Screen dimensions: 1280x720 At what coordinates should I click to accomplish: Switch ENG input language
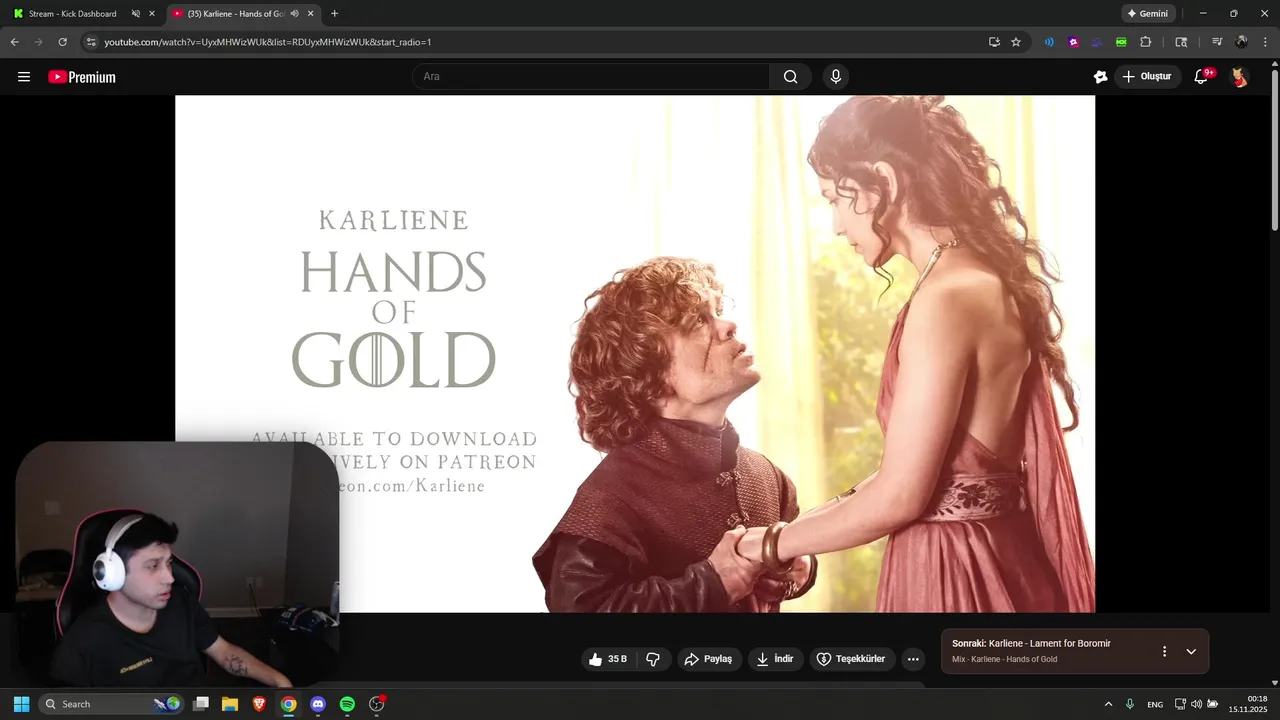(1155, 705)
